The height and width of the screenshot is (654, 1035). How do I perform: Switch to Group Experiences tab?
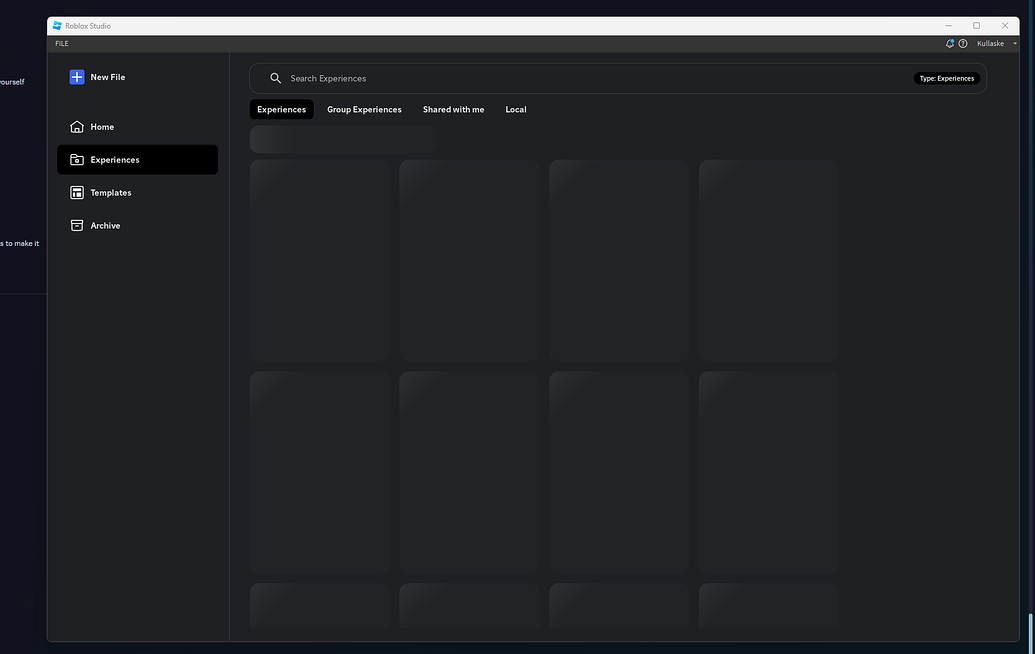pos(364,110)
